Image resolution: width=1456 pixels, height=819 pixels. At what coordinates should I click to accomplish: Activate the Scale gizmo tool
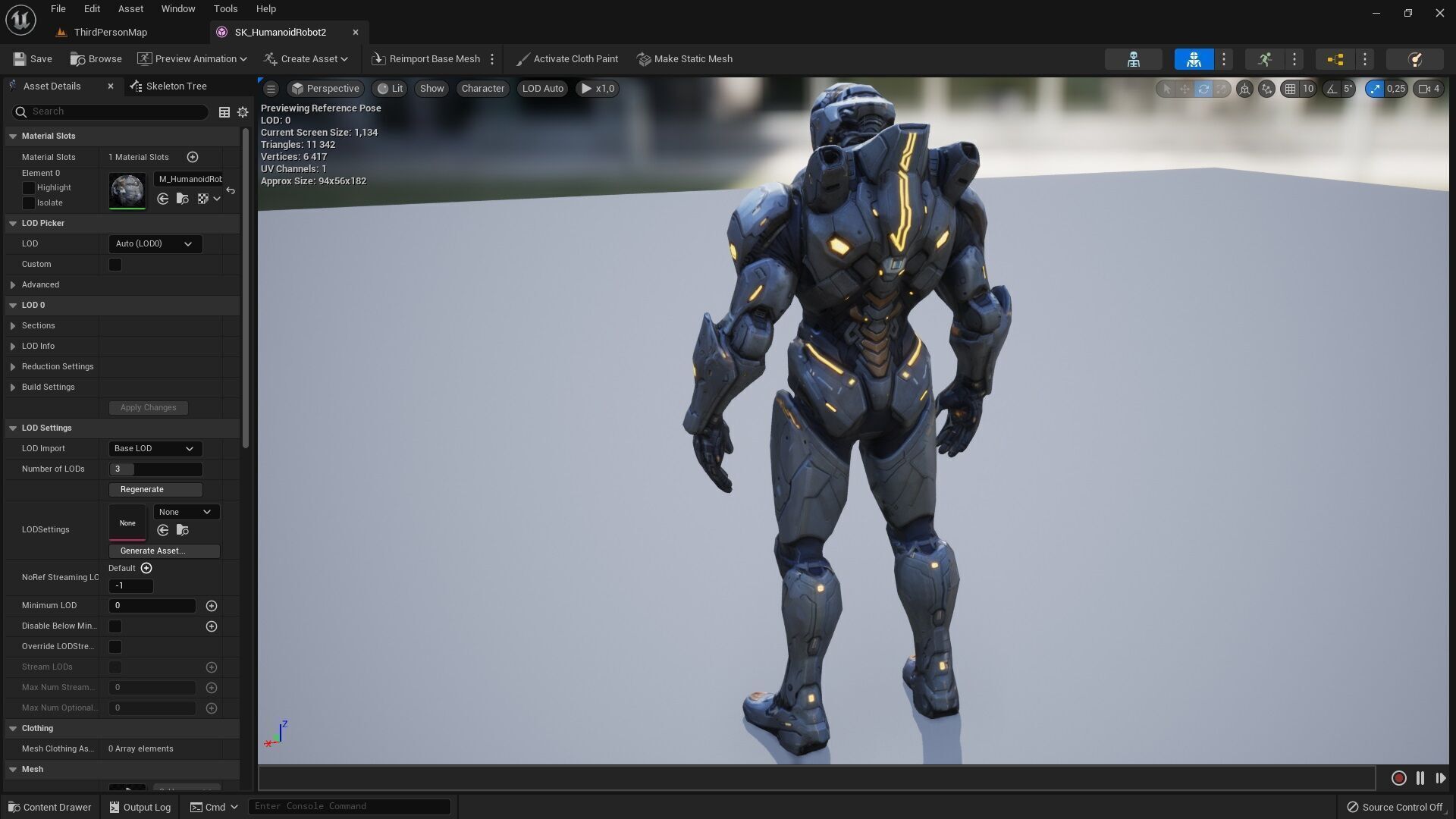click(x=1221, y=89)
